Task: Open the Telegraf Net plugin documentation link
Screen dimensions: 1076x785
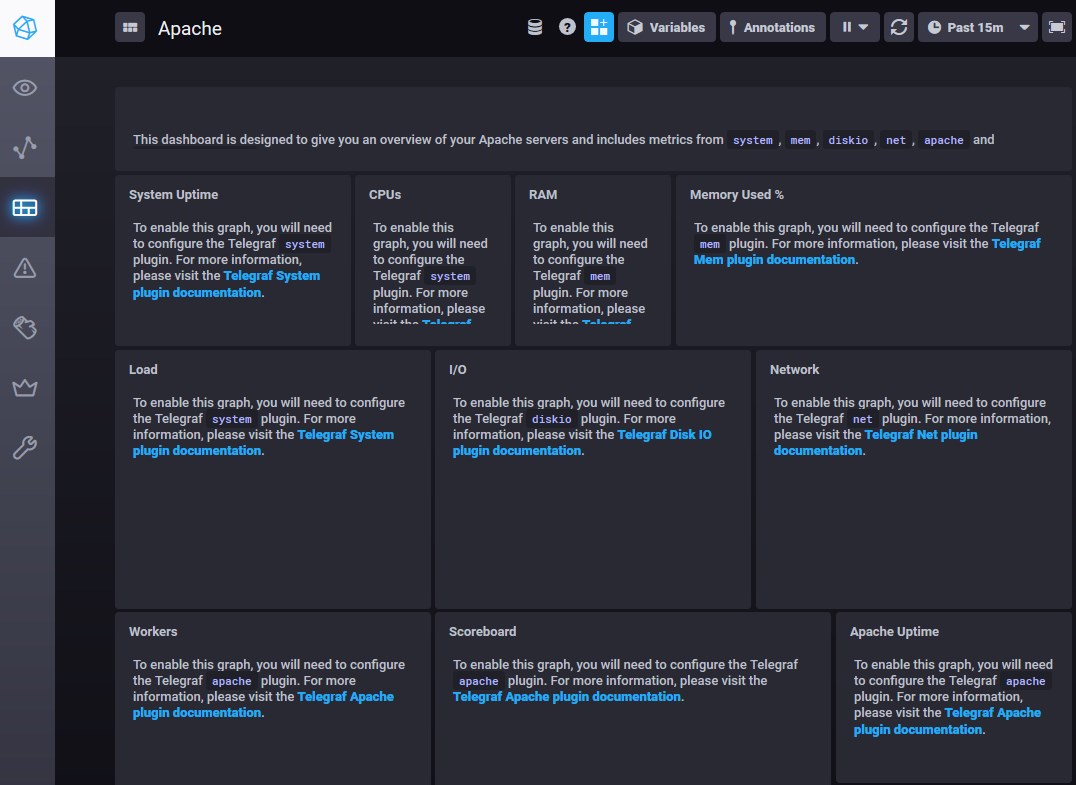Action: pyautogui.click(x=876, y=443)
